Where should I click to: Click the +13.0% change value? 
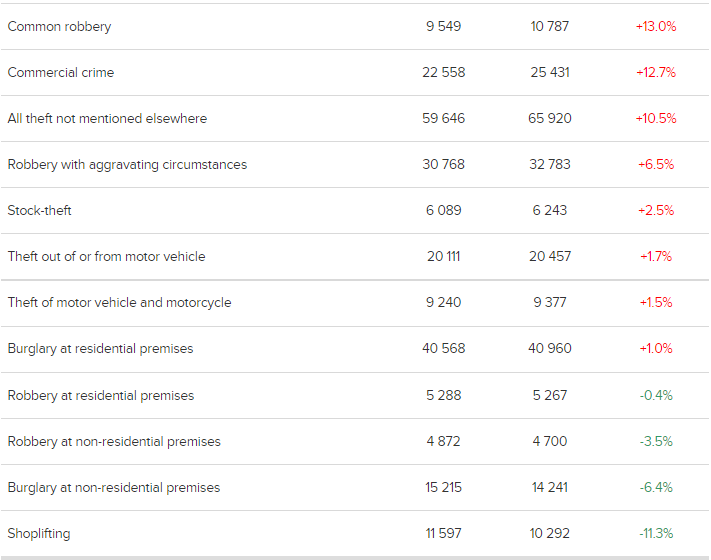(x=656, y=26)
